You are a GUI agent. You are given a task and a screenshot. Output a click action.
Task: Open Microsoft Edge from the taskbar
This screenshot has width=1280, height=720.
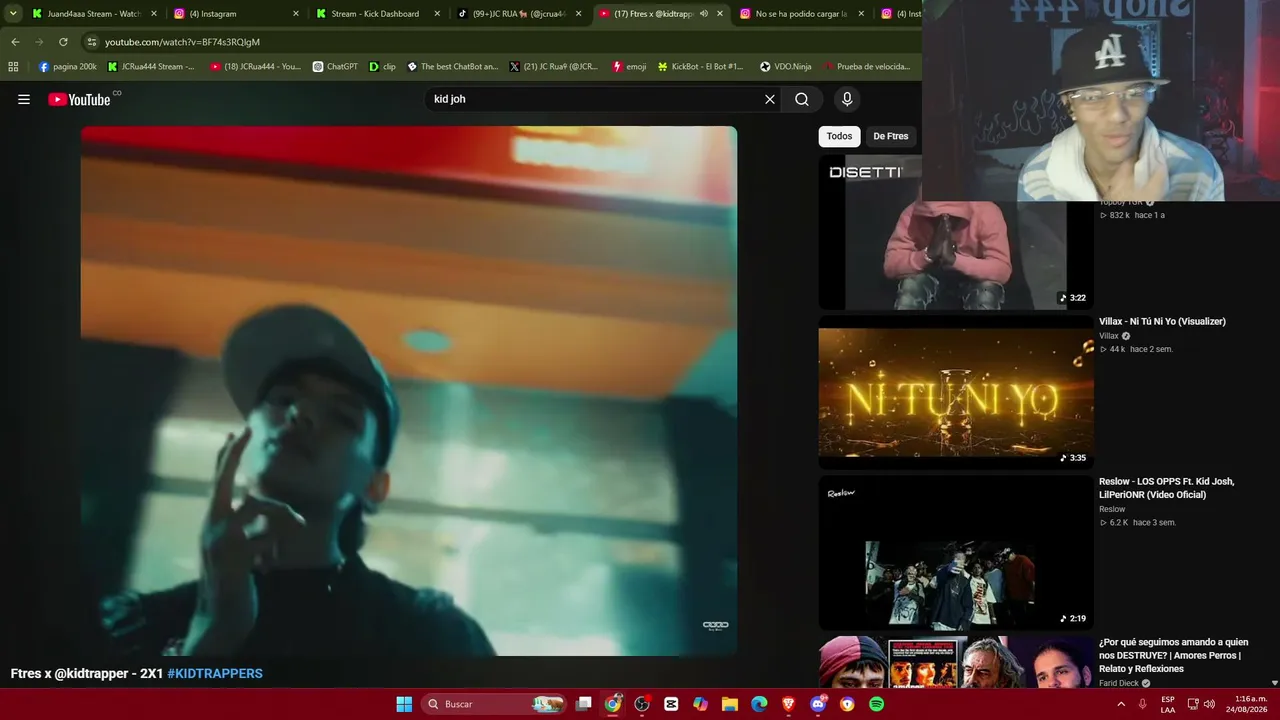[x=759, y=704]
